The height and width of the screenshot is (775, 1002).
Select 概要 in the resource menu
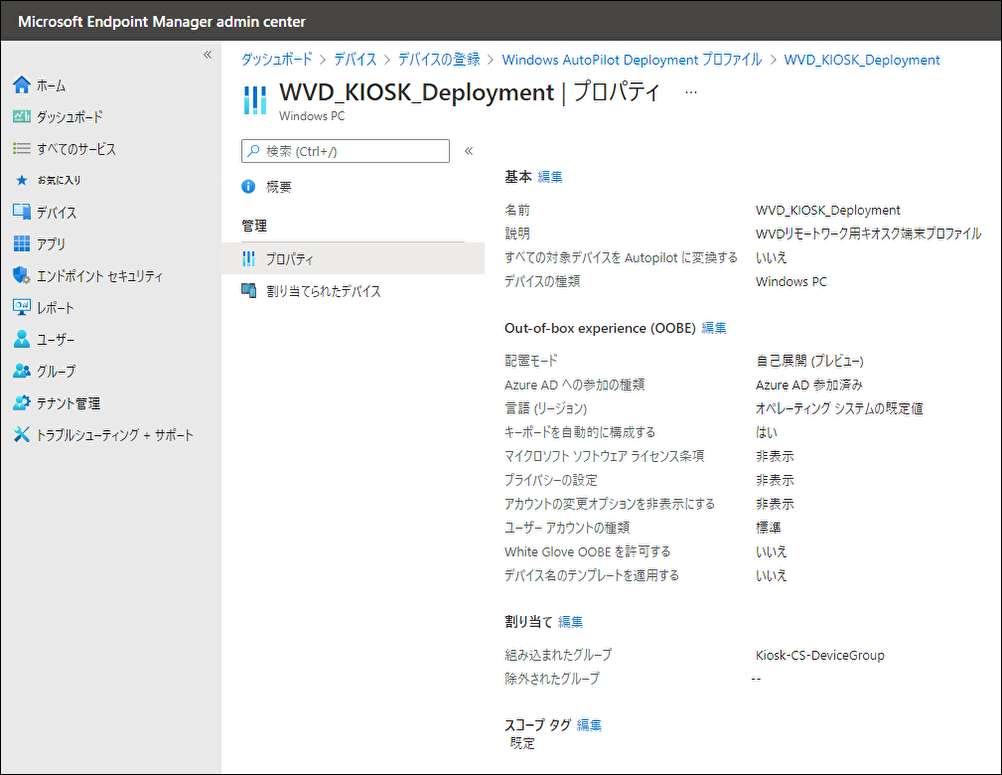tap(279, 187)
